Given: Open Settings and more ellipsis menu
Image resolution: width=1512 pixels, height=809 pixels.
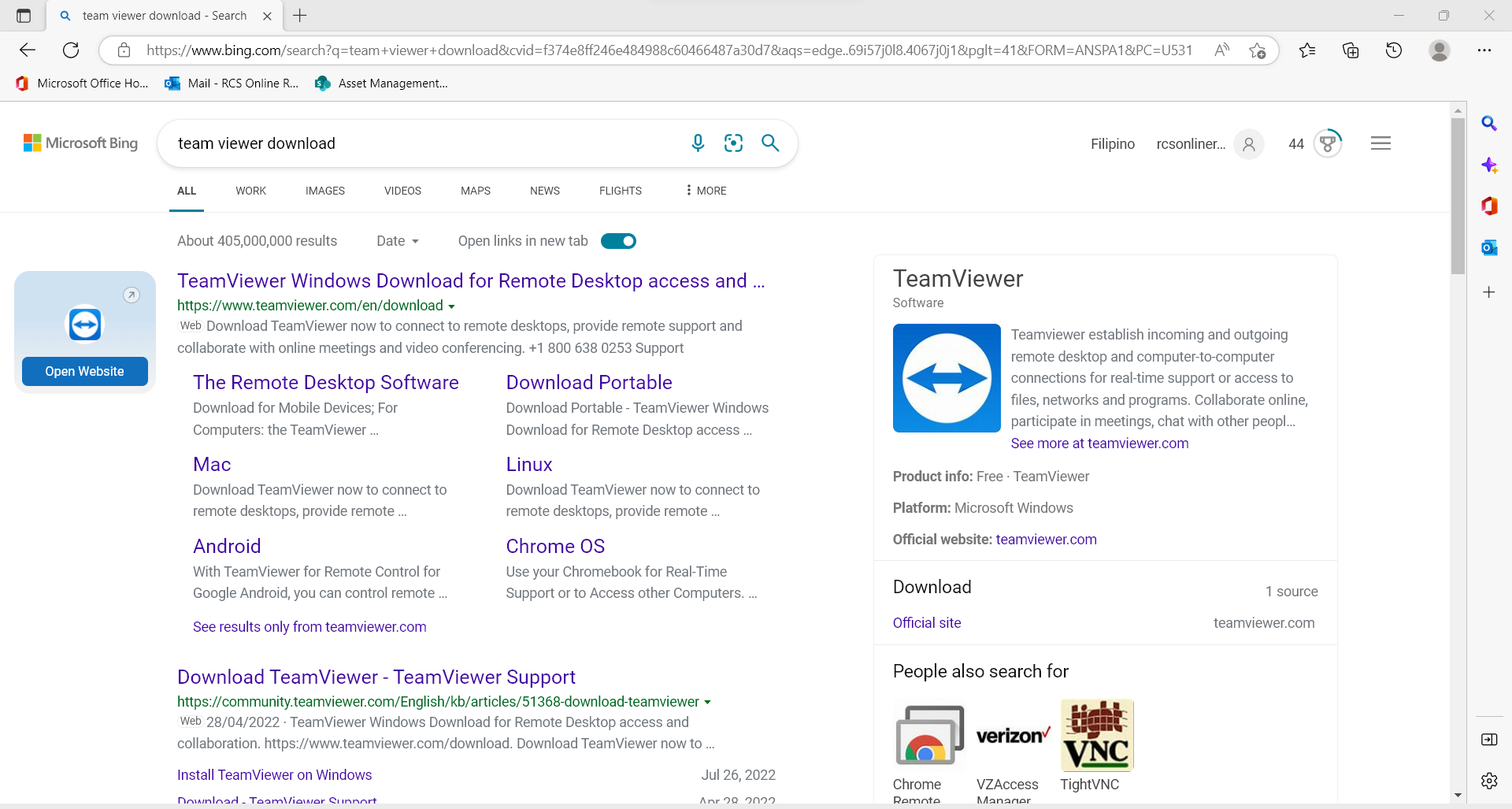Looking at the screenshot, I should click(x=1484, y=50).
